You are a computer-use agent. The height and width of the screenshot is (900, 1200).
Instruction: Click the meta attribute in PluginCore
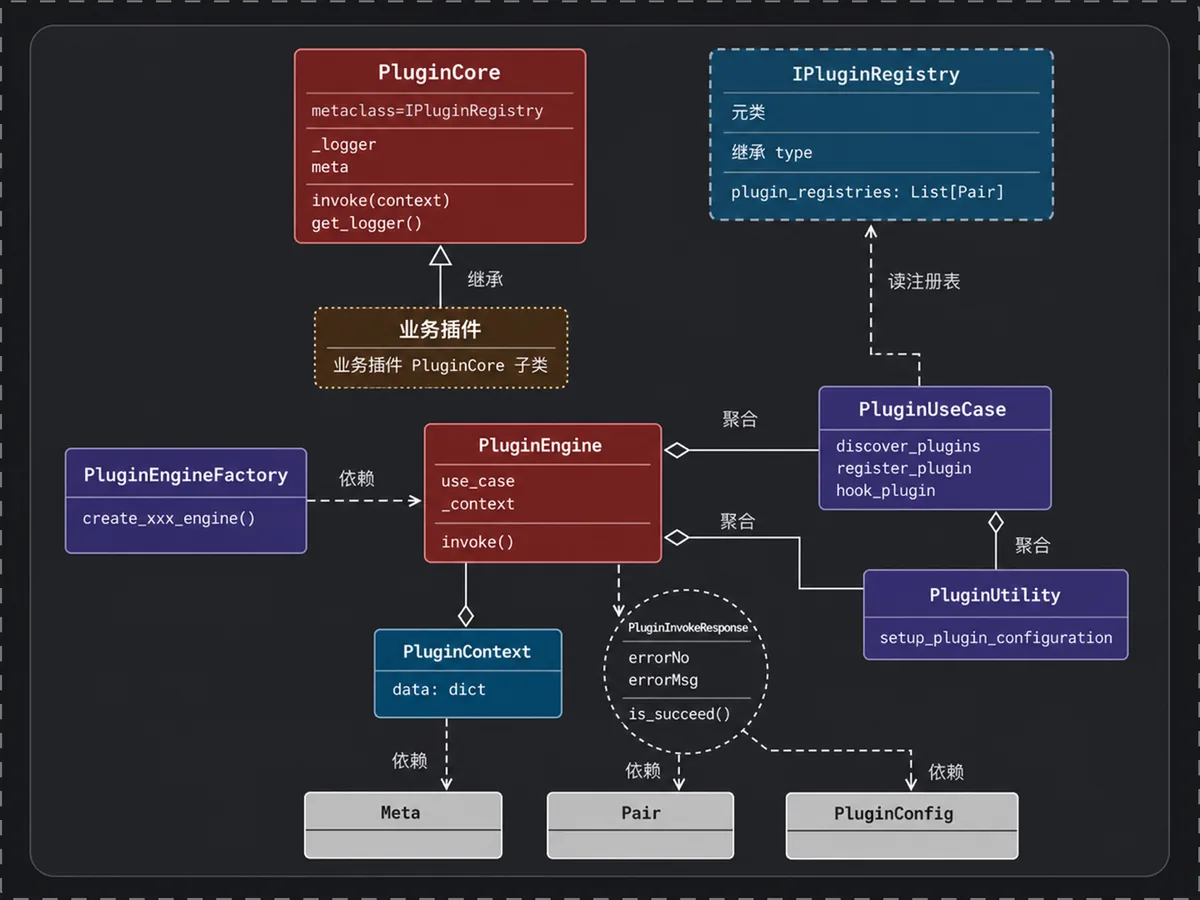pyautogui.click(x=329, y=167)
